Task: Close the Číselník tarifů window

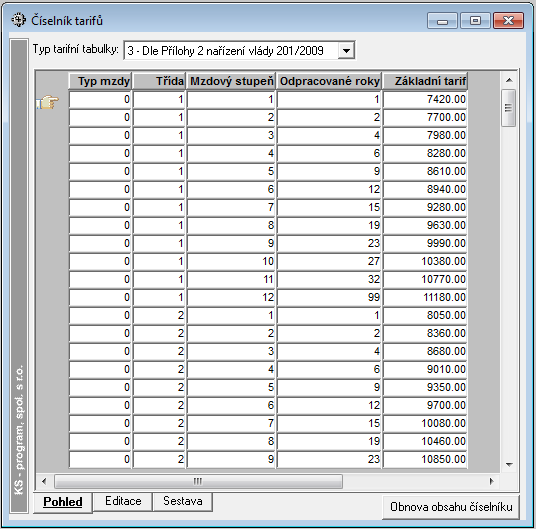Action: tap(508, 21)
